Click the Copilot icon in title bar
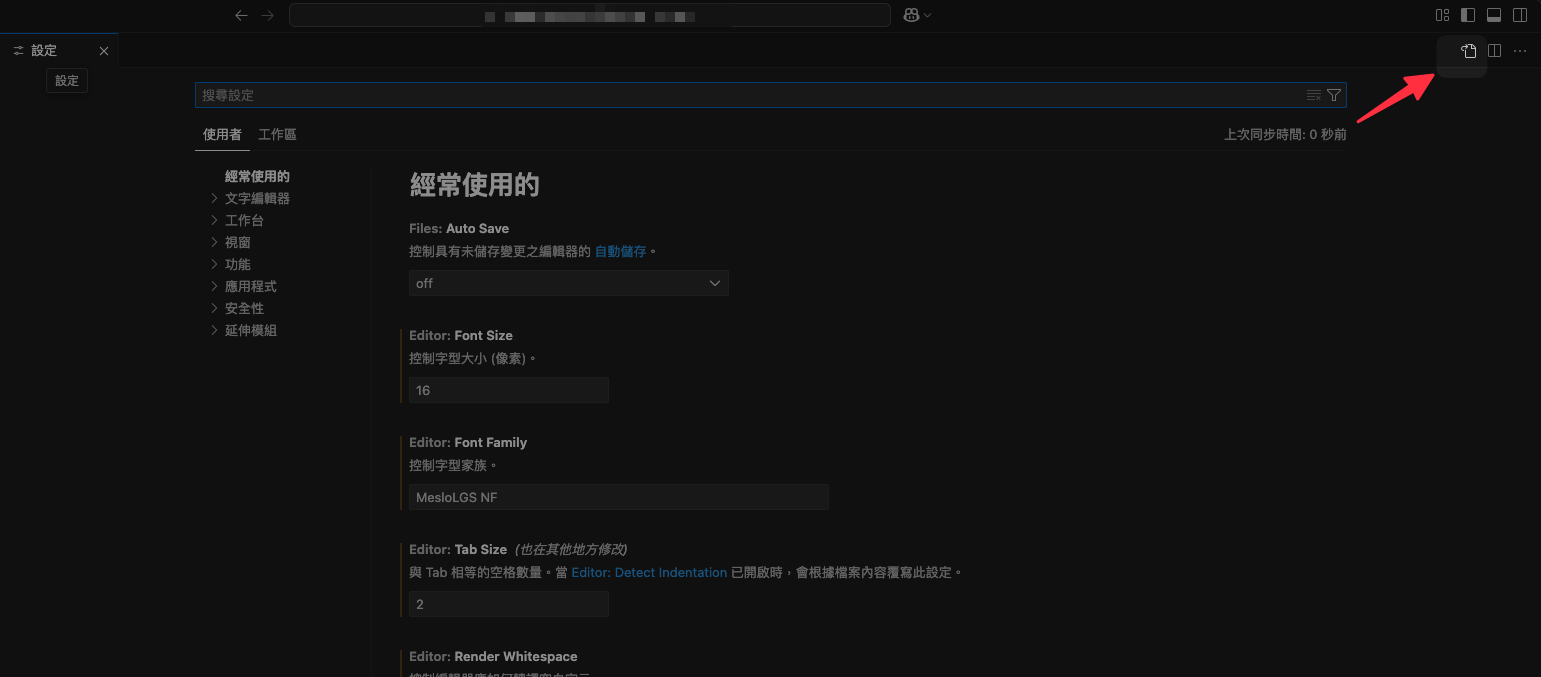Viewport: 1541px width, 677px height. [911, 15]
